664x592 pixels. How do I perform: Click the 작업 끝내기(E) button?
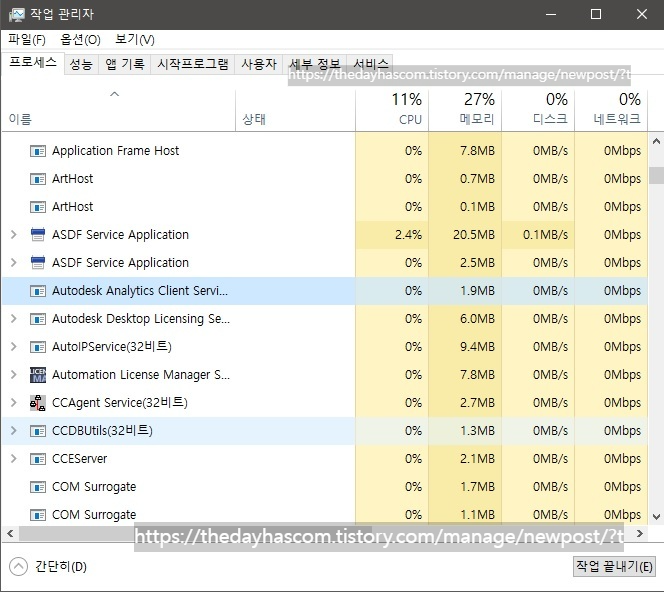pos(614,566)
